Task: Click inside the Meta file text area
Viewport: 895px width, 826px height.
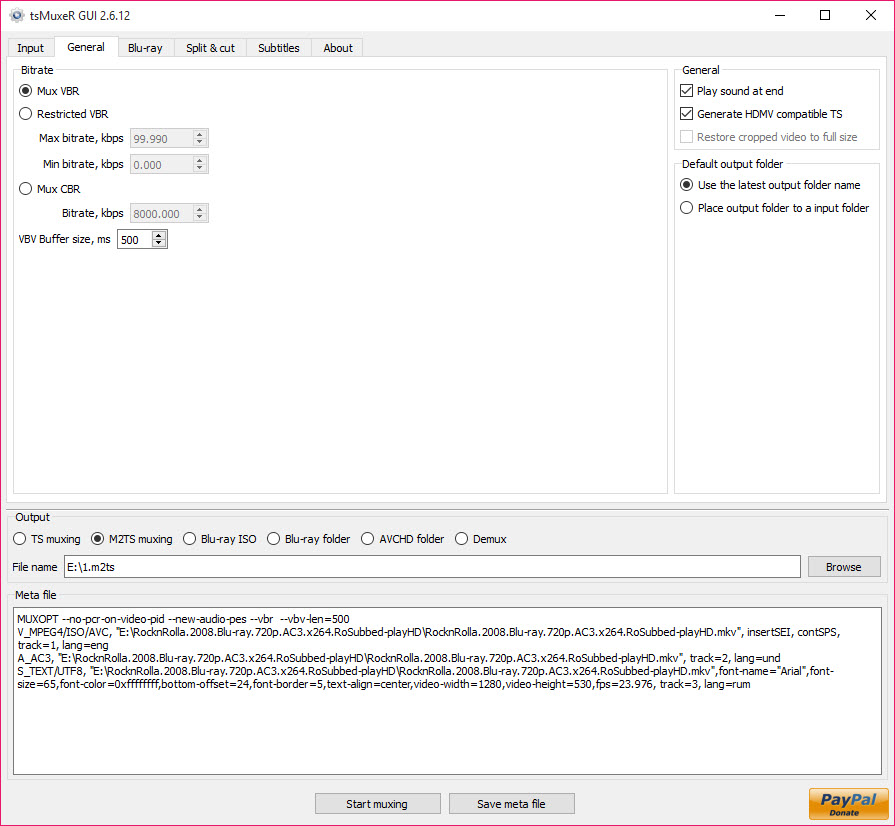Action: pyautogui.click(x=448, y=691)
